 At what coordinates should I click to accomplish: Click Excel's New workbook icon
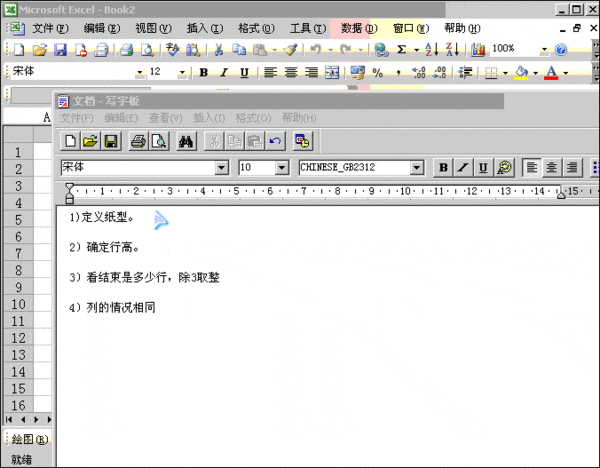(x=19, y=49)
